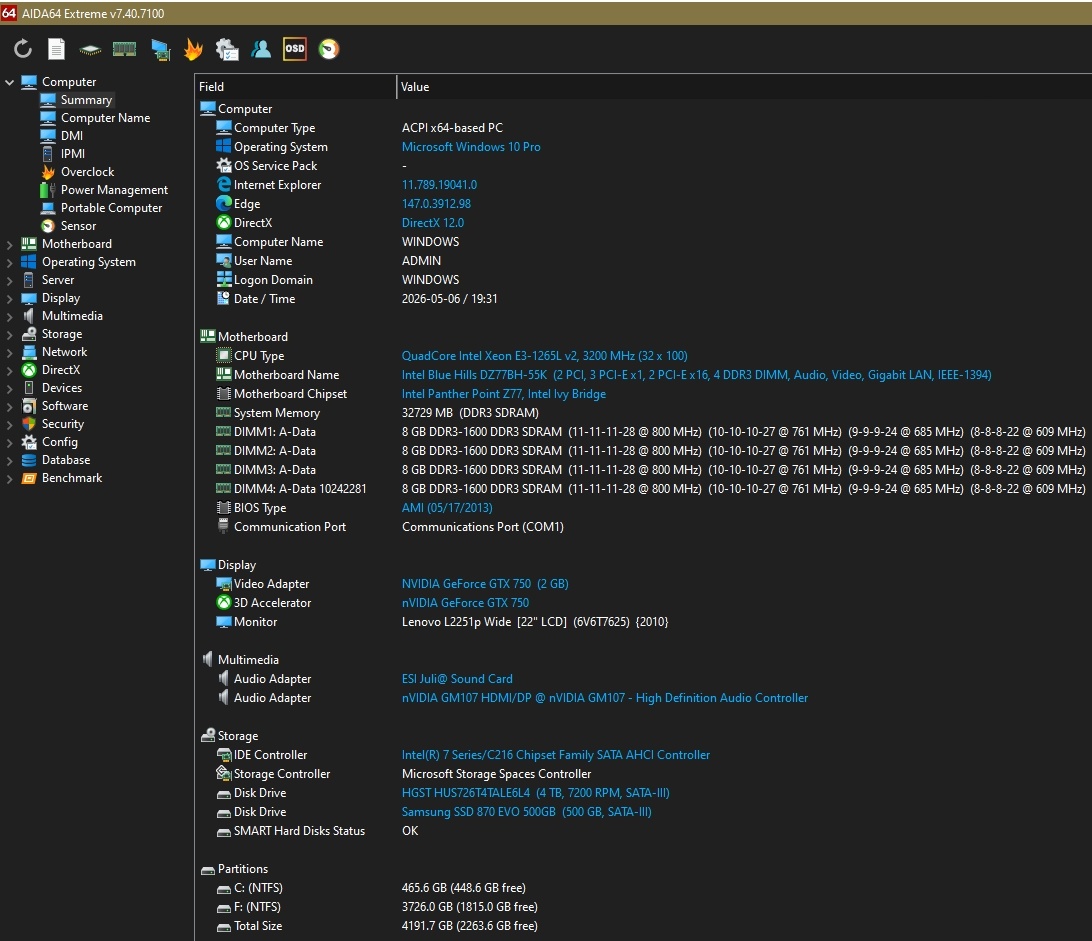Screen dimensions: 1092x941
Task: Select the C: (NTFS) partition row
Action: pos(644,888)
